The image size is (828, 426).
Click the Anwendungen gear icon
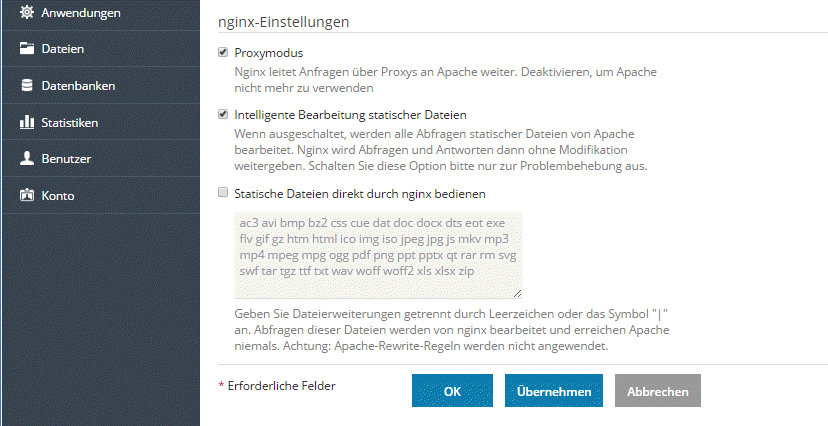coord(26,12)
